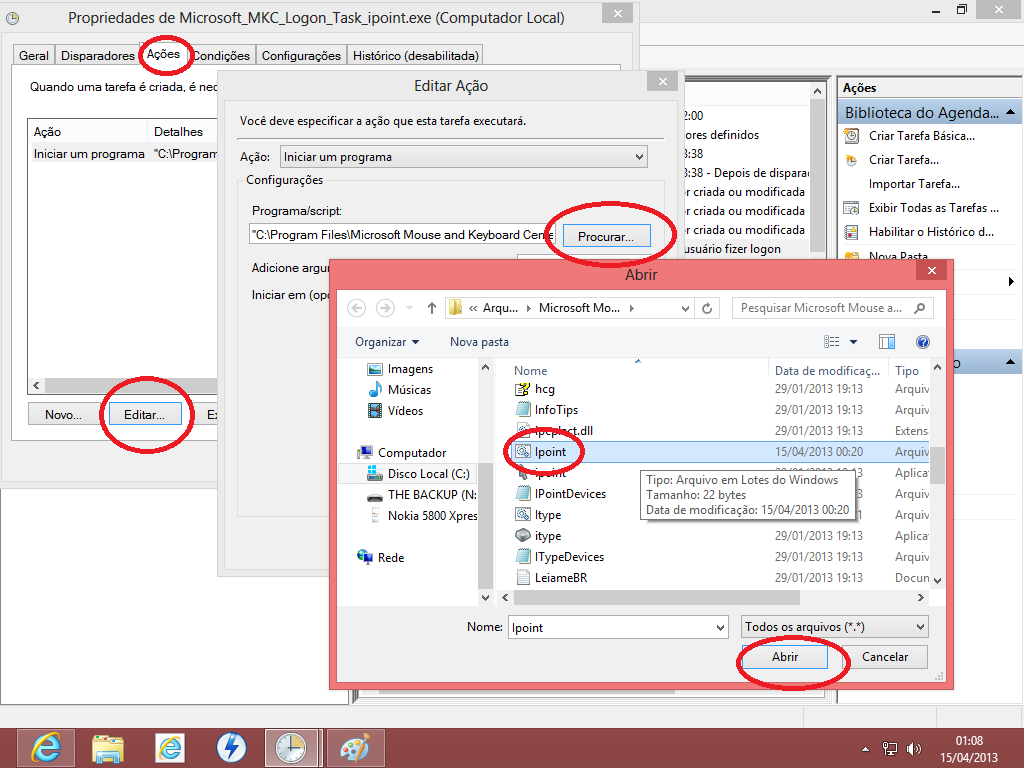
Task: Select Nokia 5800 Xpress device
Action: tap(422, 515)
